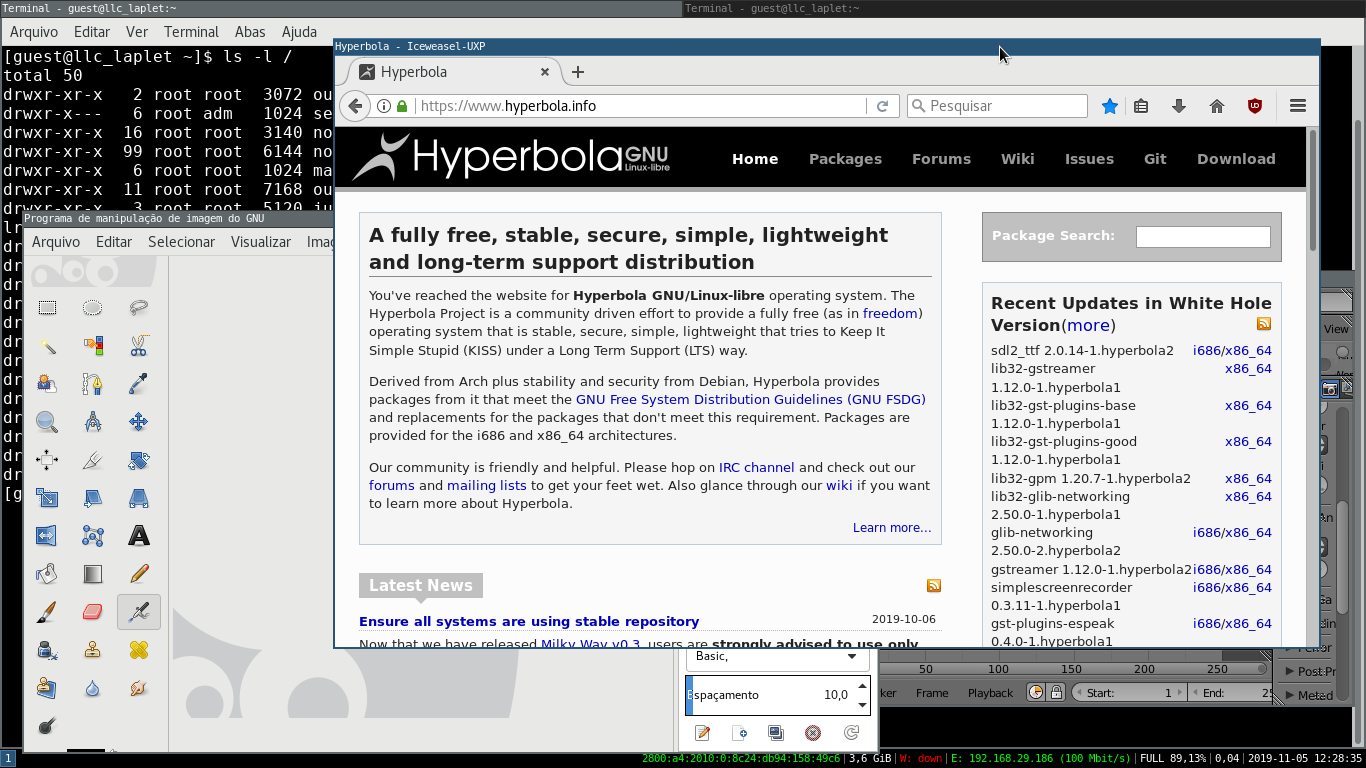Select the Flip tool in GIMP
The height and width of the screenshot is (768, 1366).
point(47,536)
